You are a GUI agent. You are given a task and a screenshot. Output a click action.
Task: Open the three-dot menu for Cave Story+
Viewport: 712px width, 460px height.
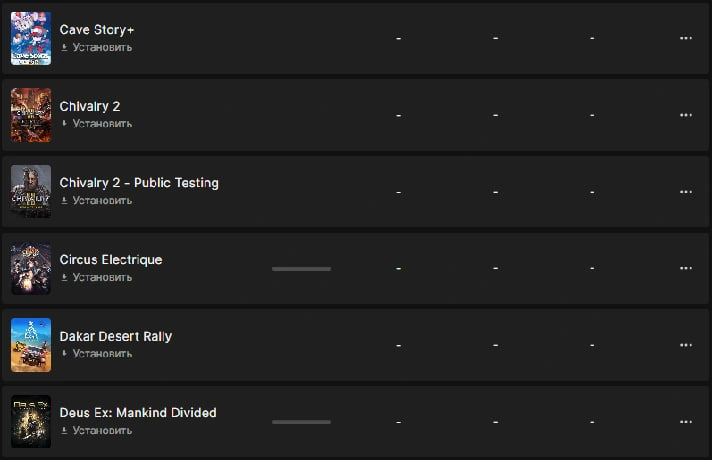(x=685, y=38)
